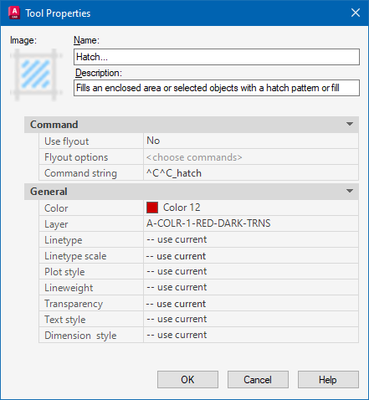Collapse the General section arrow
Screen dimensions: 369x400
tap(349, 191)
